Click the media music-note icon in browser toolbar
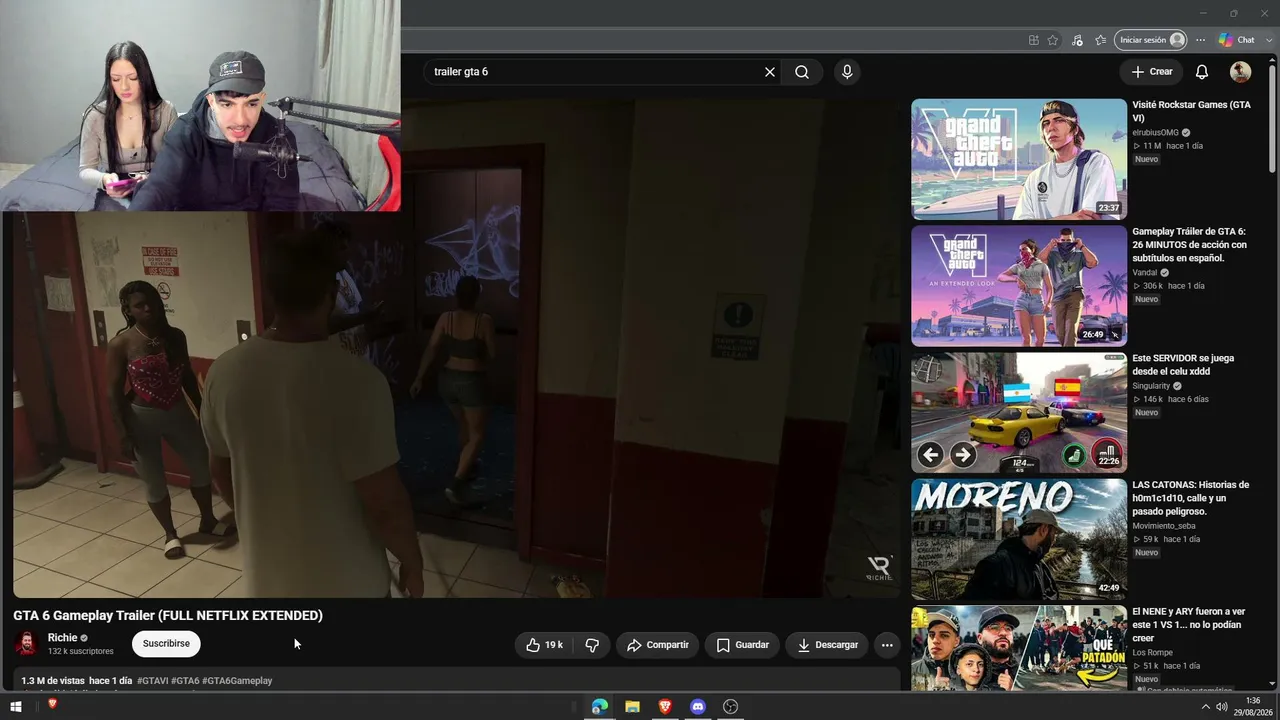 [1077, 40]
